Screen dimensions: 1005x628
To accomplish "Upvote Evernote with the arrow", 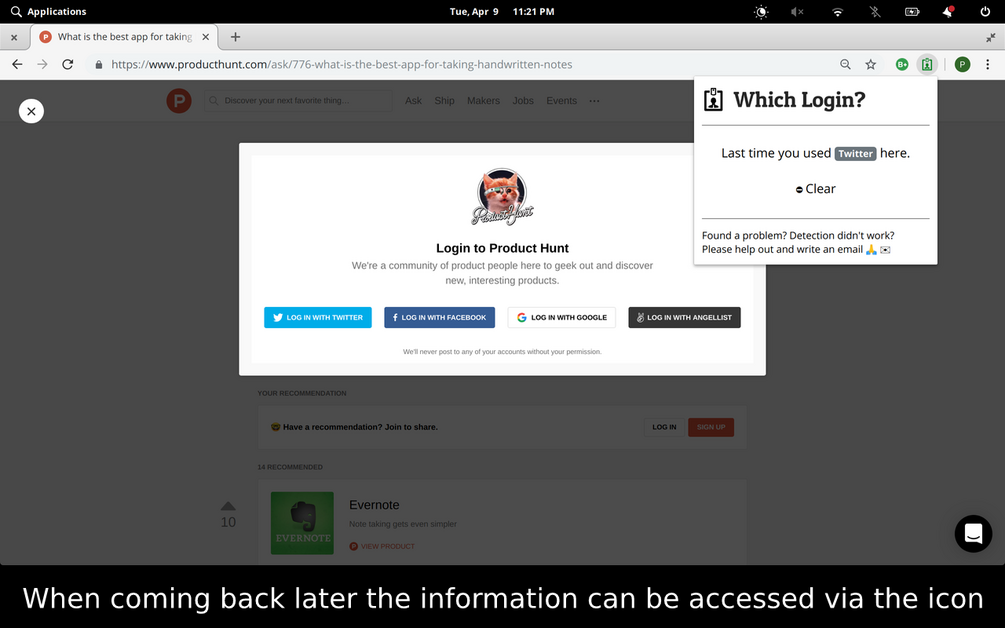I will (x=228, y=506).
